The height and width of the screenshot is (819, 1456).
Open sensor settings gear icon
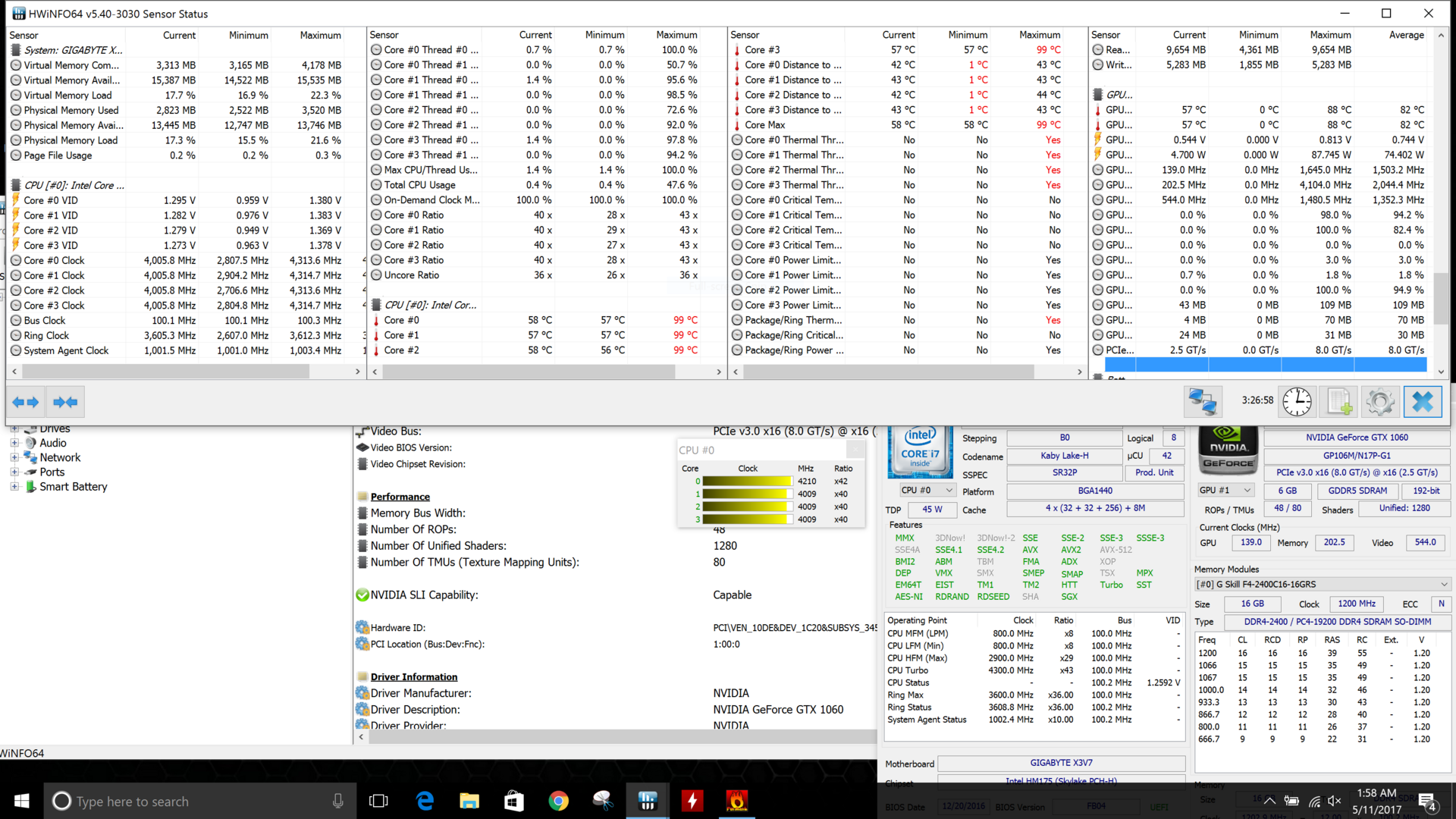click(1380, 402)
